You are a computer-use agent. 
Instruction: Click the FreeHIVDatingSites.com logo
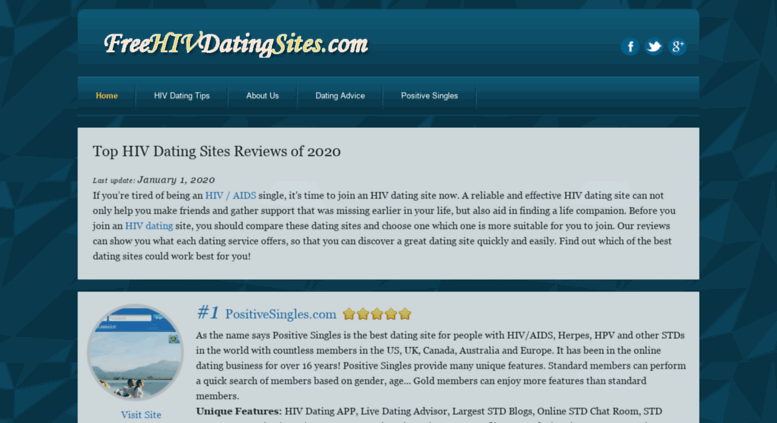click(236, 44)
